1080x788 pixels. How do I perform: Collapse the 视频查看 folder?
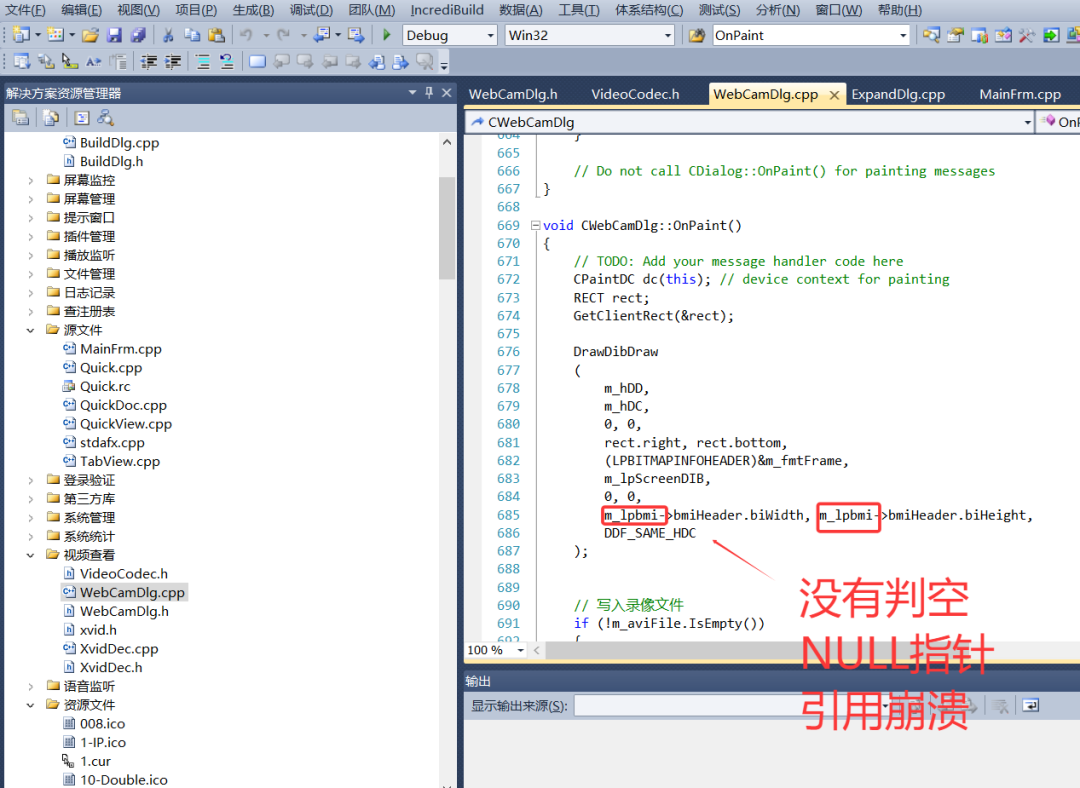coord(30,555)
